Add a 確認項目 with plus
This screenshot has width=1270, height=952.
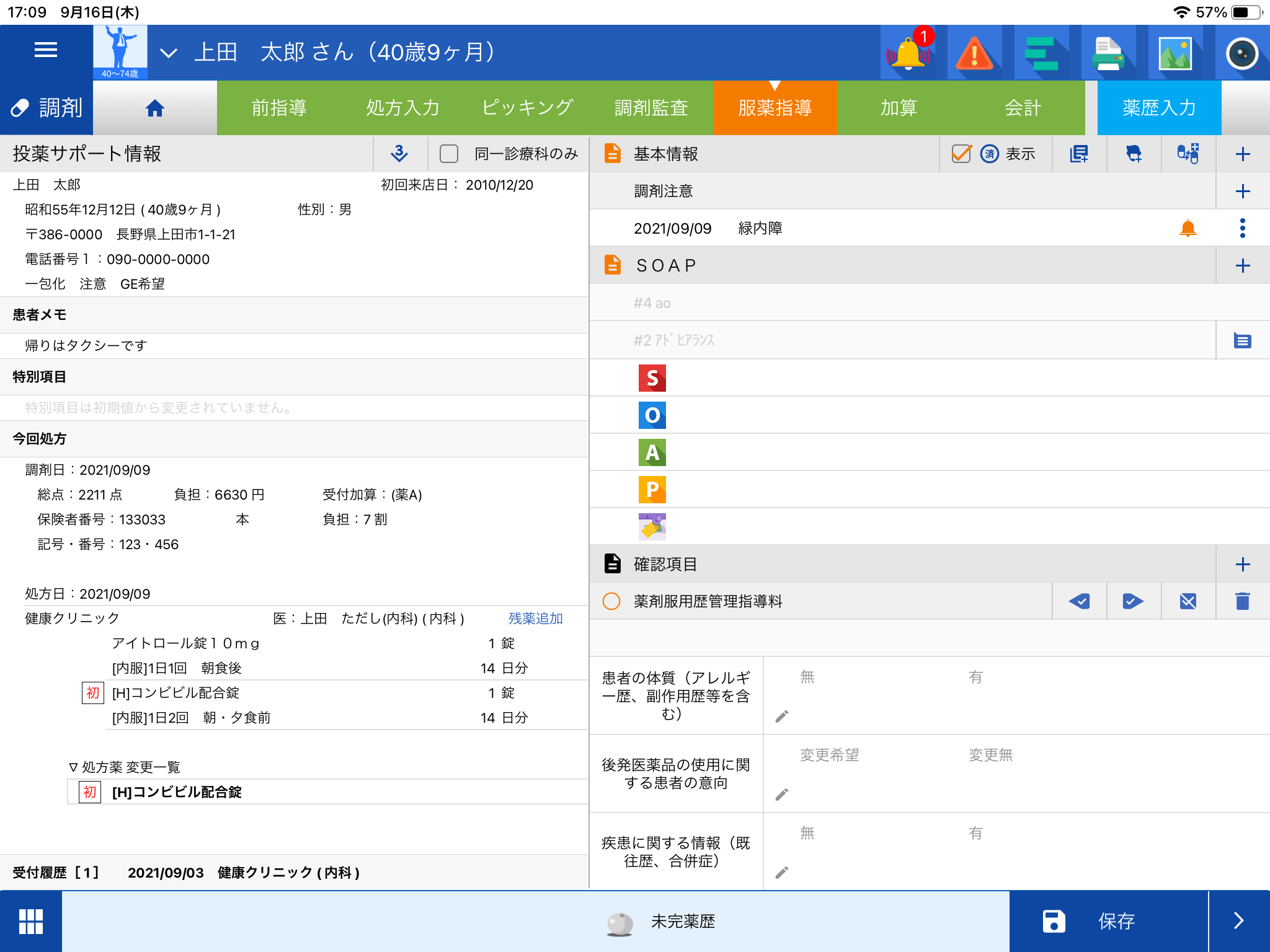pos(1243,564)
